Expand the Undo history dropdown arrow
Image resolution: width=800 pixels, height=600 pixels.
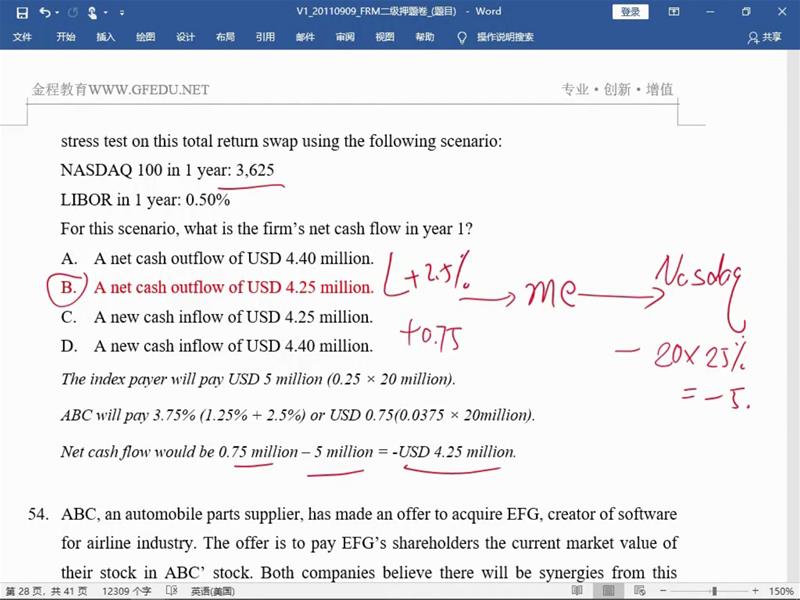[x=57, y=12]
